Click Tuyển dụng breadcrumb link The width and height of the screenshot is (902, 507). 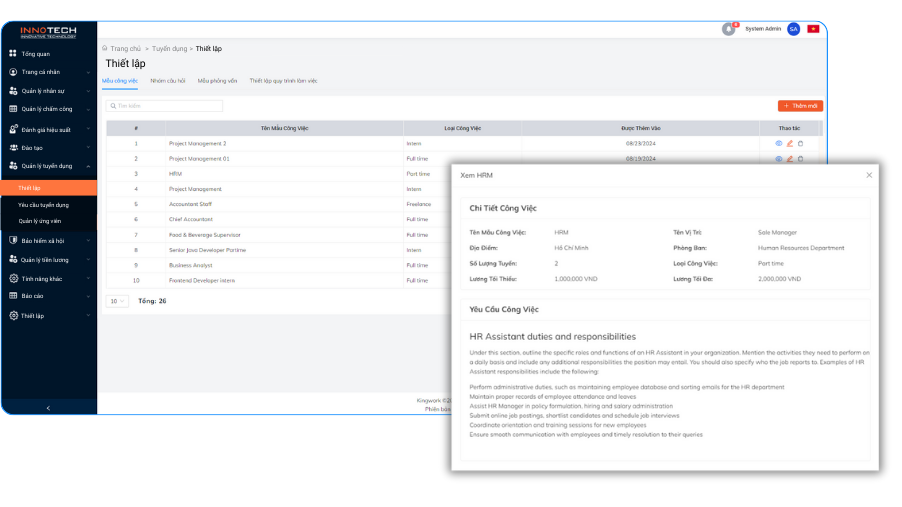(169, 48)
